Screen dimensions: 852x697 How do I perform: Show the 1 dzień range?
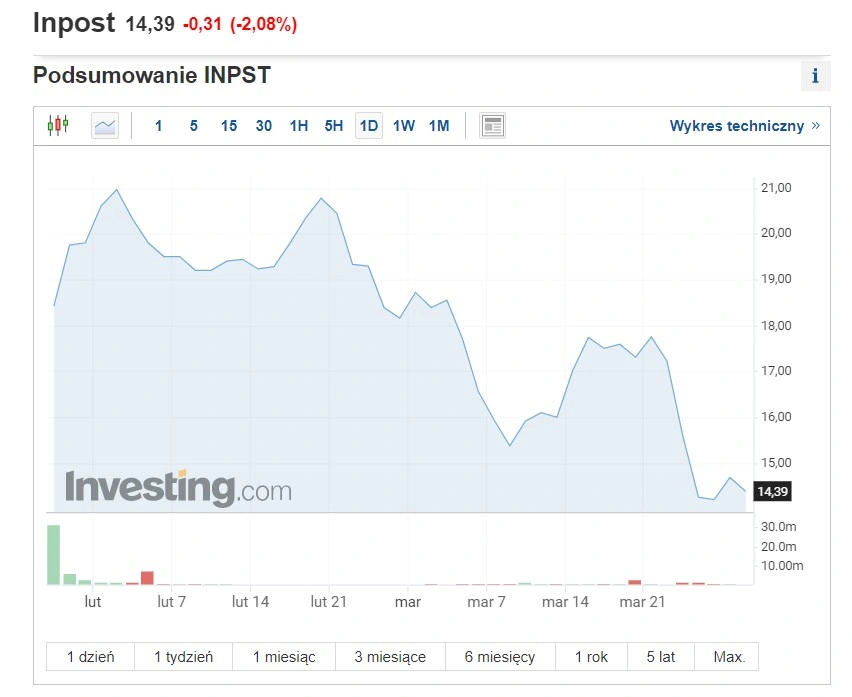[x=90, y=656]
